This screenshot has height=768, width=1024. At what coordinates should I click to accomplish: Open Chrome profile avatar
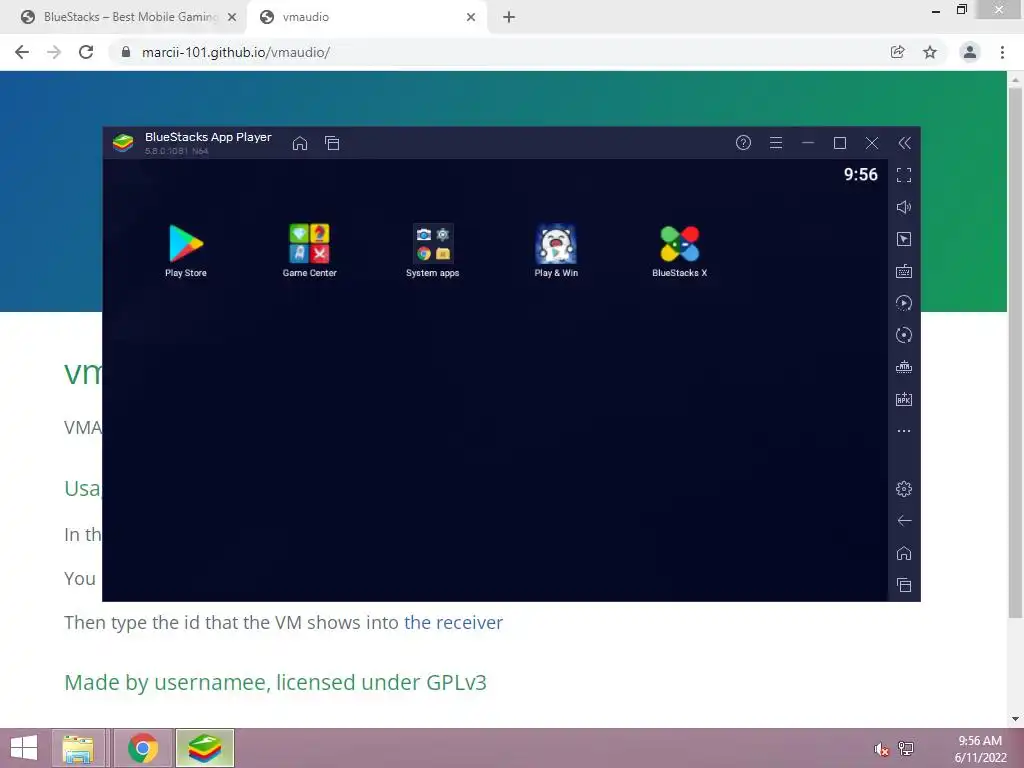pos(970,52)
